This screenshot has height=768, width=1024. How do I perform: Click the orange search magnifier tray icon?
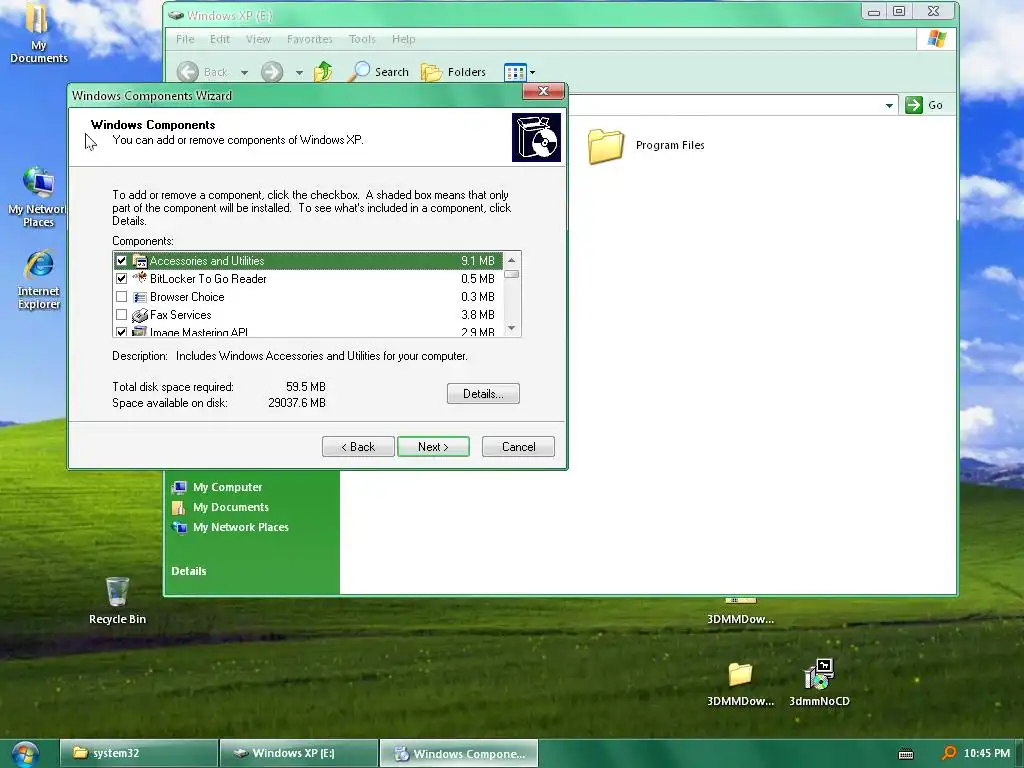(949, 753)
